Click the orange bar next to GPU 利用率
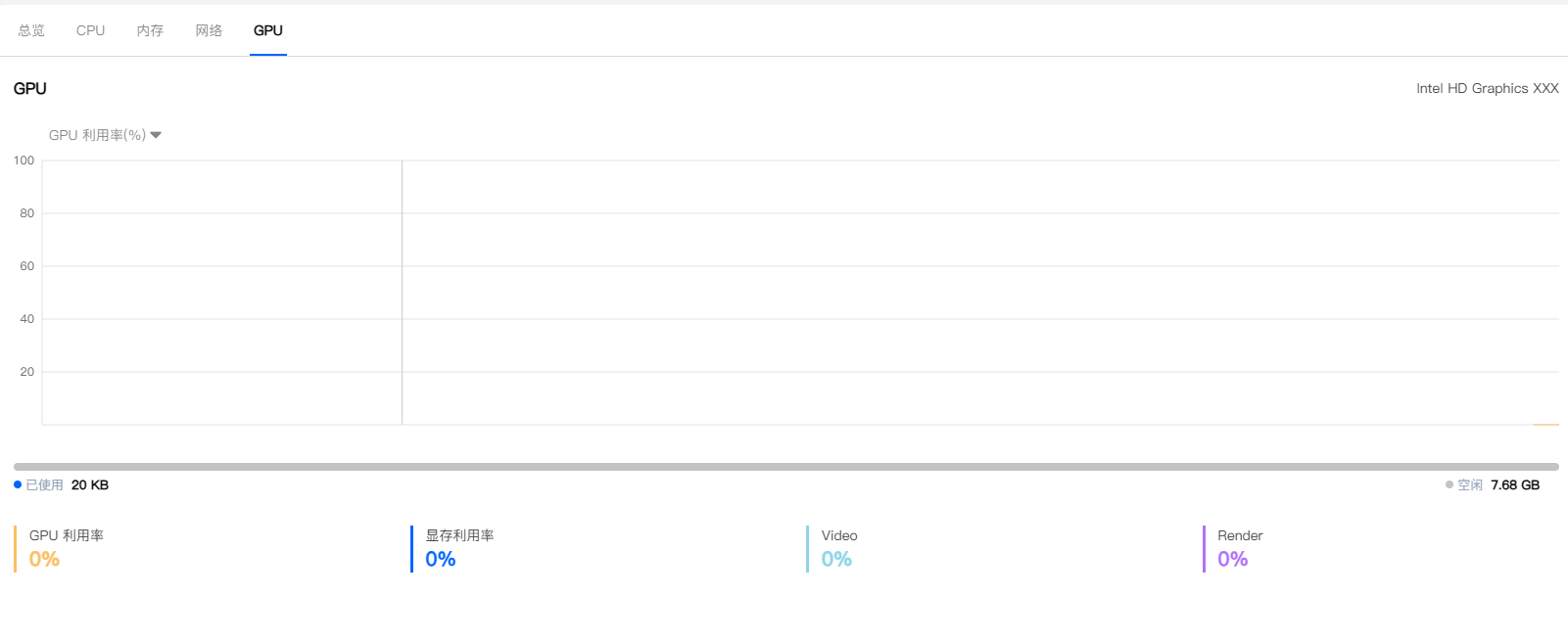Viewport: 1568px width, 643px height. click(x=16, y=549)
